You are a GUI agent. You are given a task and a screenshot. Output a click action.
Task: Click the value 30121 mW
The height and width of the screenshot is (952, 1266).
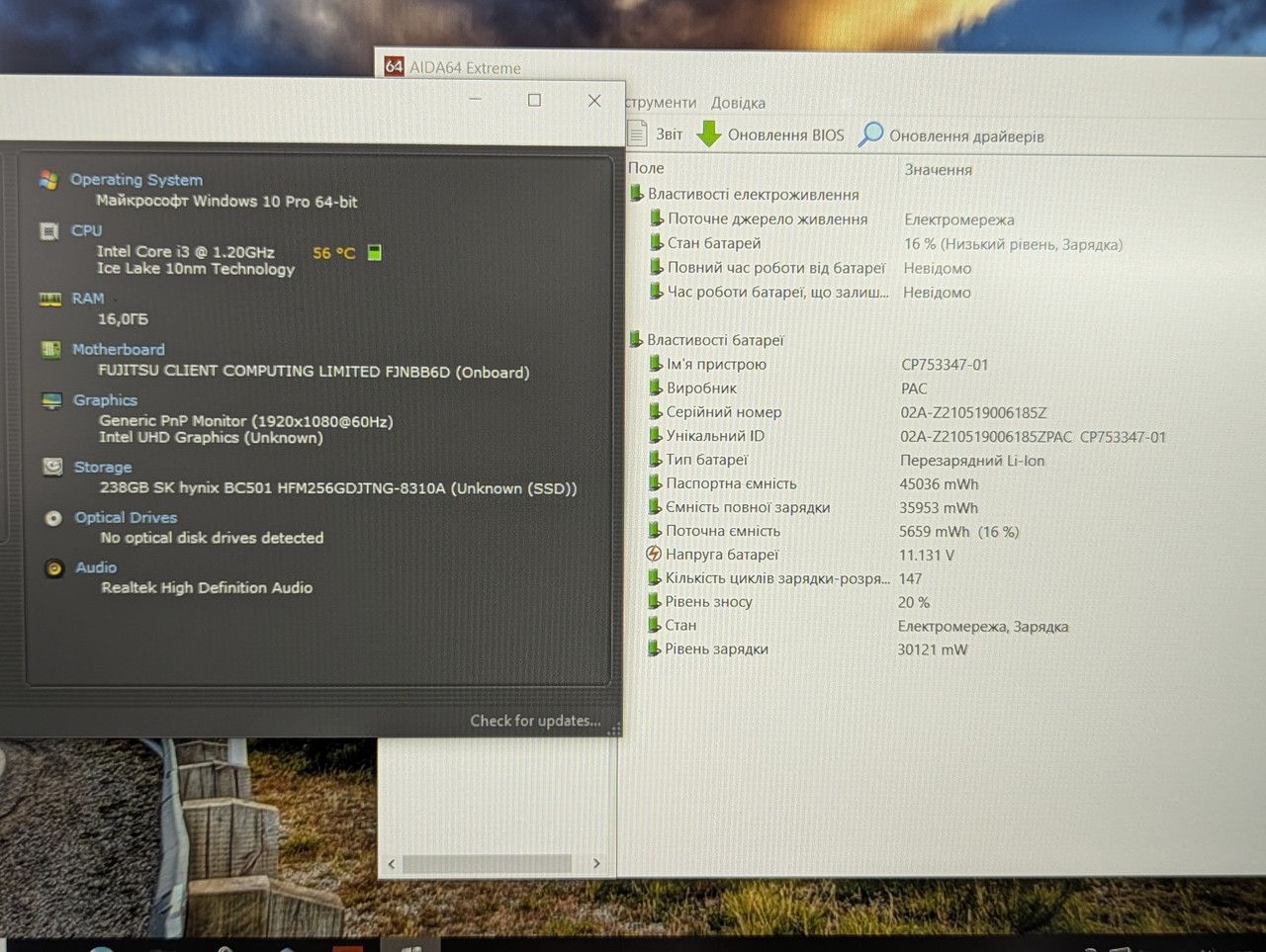click(x=933, y=649)
